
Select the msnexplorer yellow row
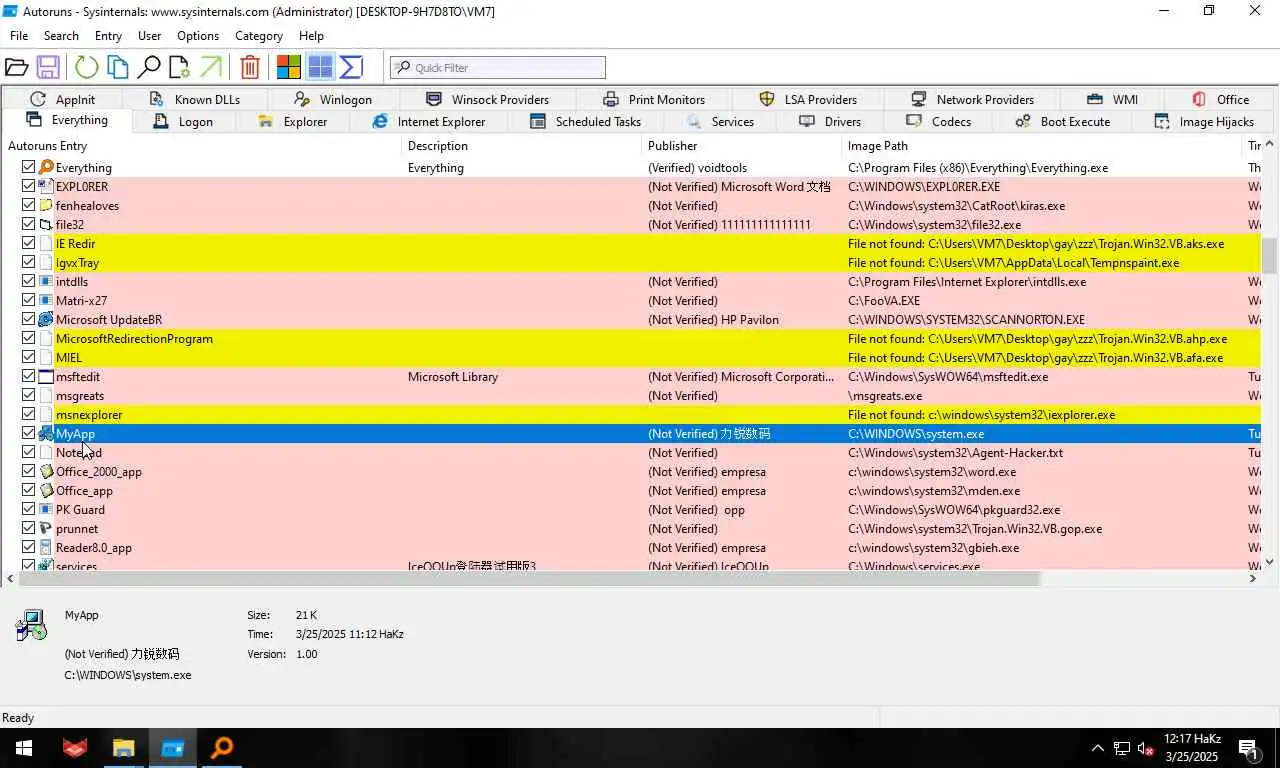(x=631, y=415)
